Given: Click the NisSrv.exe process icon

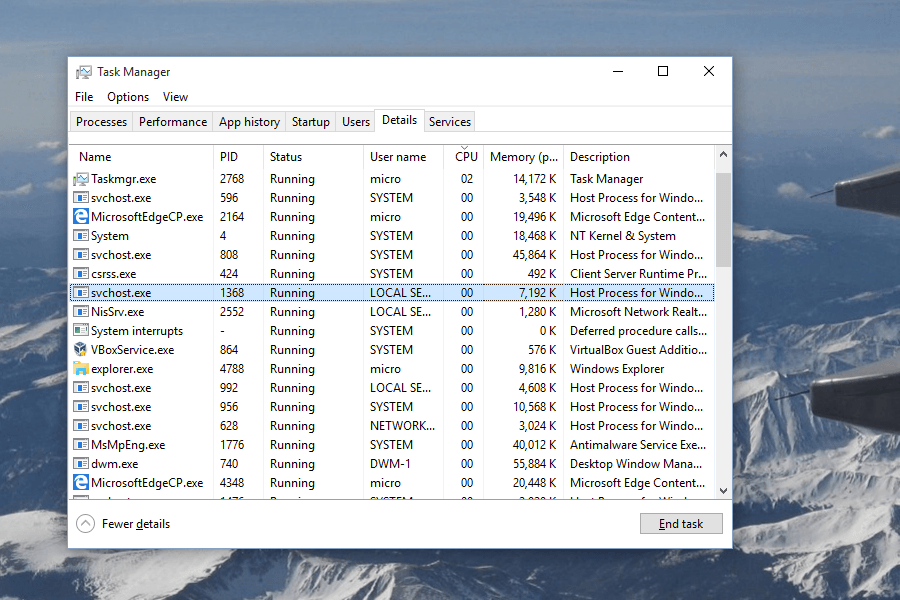Looking at the screenshot, I should pyautogui.click(x=81, y=312).
